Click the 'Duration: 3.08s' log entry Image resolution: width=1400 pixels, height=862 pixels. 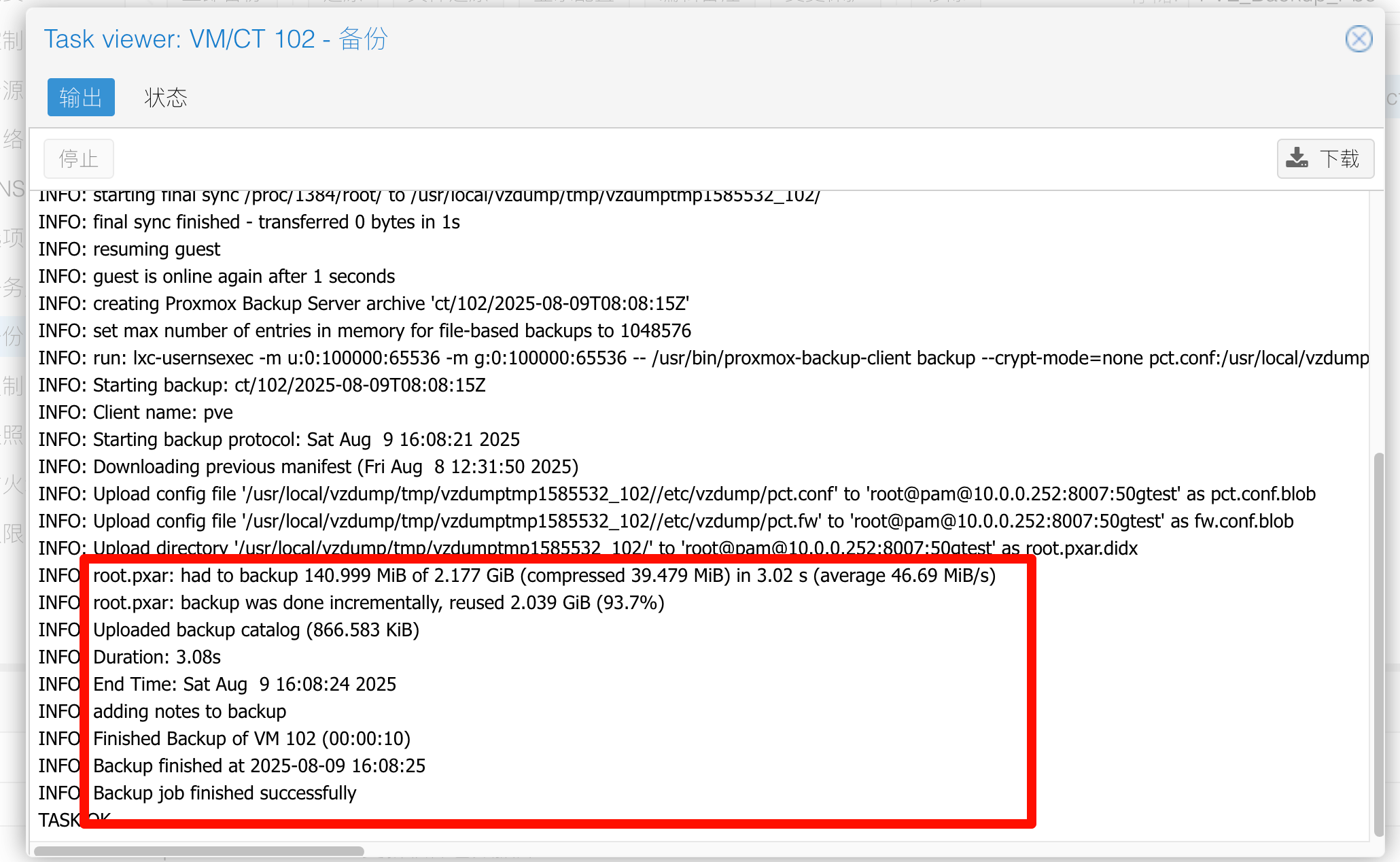click(157, 657)
